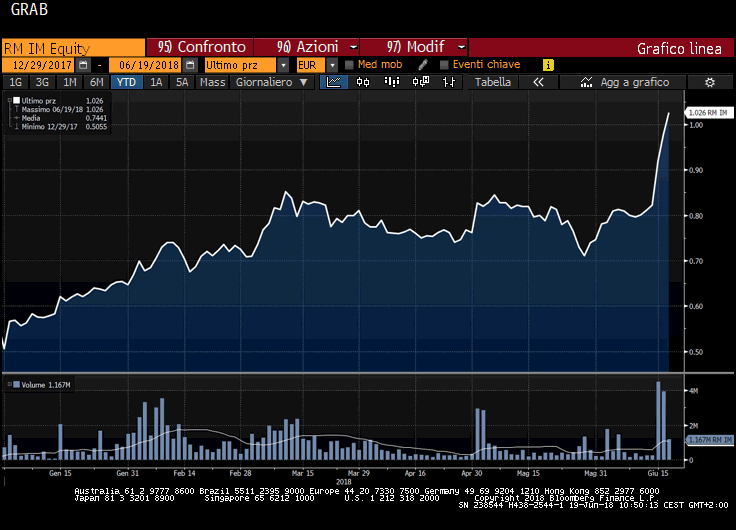This screenshot has height=530, width=736.
Task: Click the Minimo 12/29/17 legend row
Action: (63, 127)
